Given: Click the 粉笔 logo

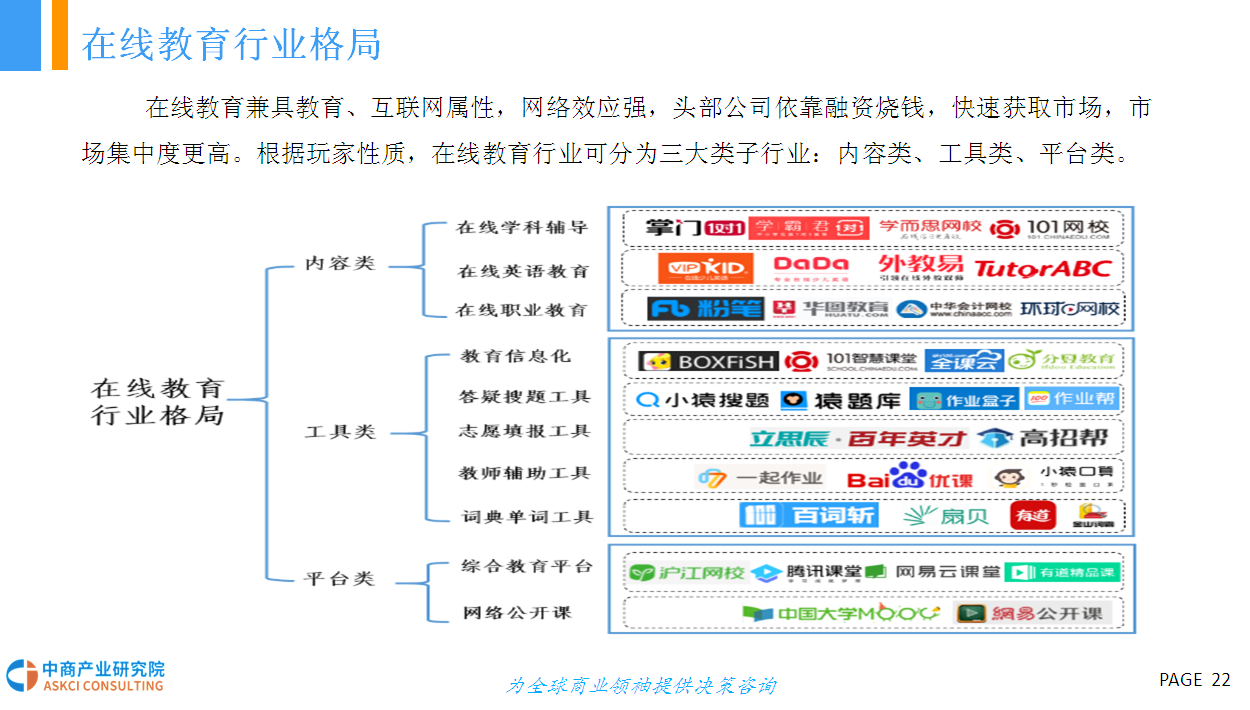Looking at the screenshot, I should [705, 309].
